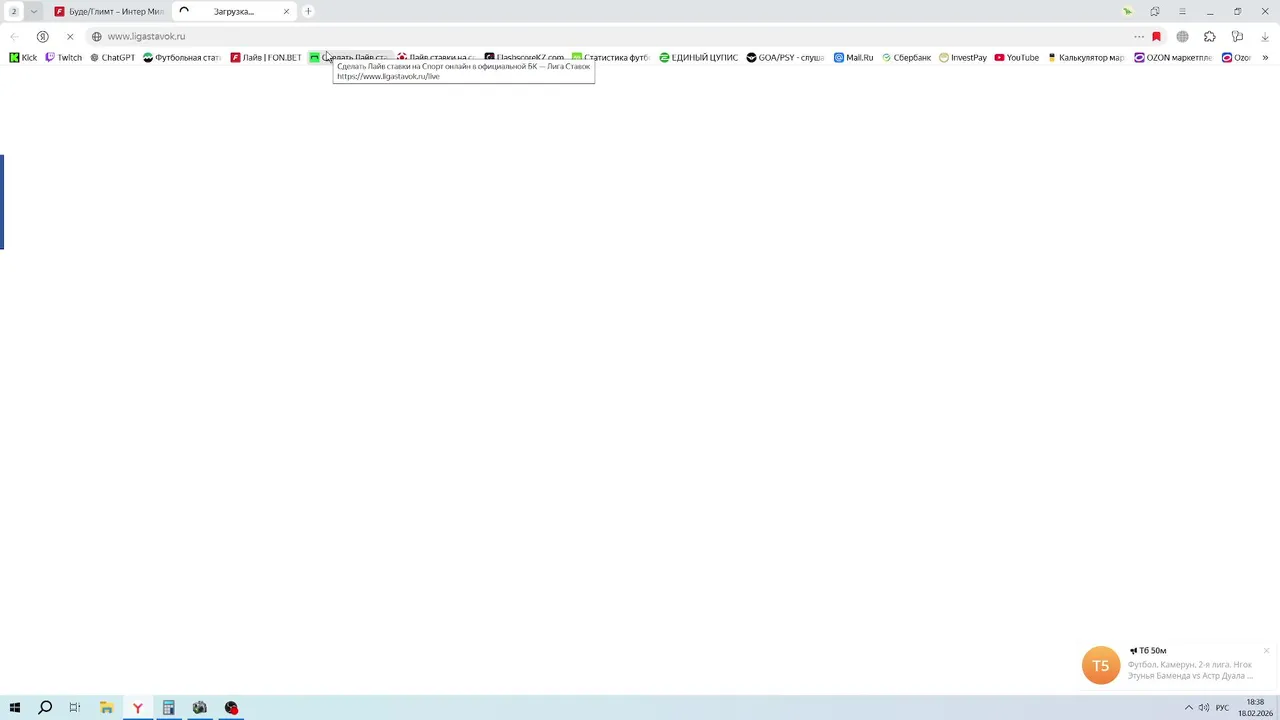This screenshot has width=1280, height=720.
Task: Open the extensions puzzle icon
Action: (x=1210, y=36)
